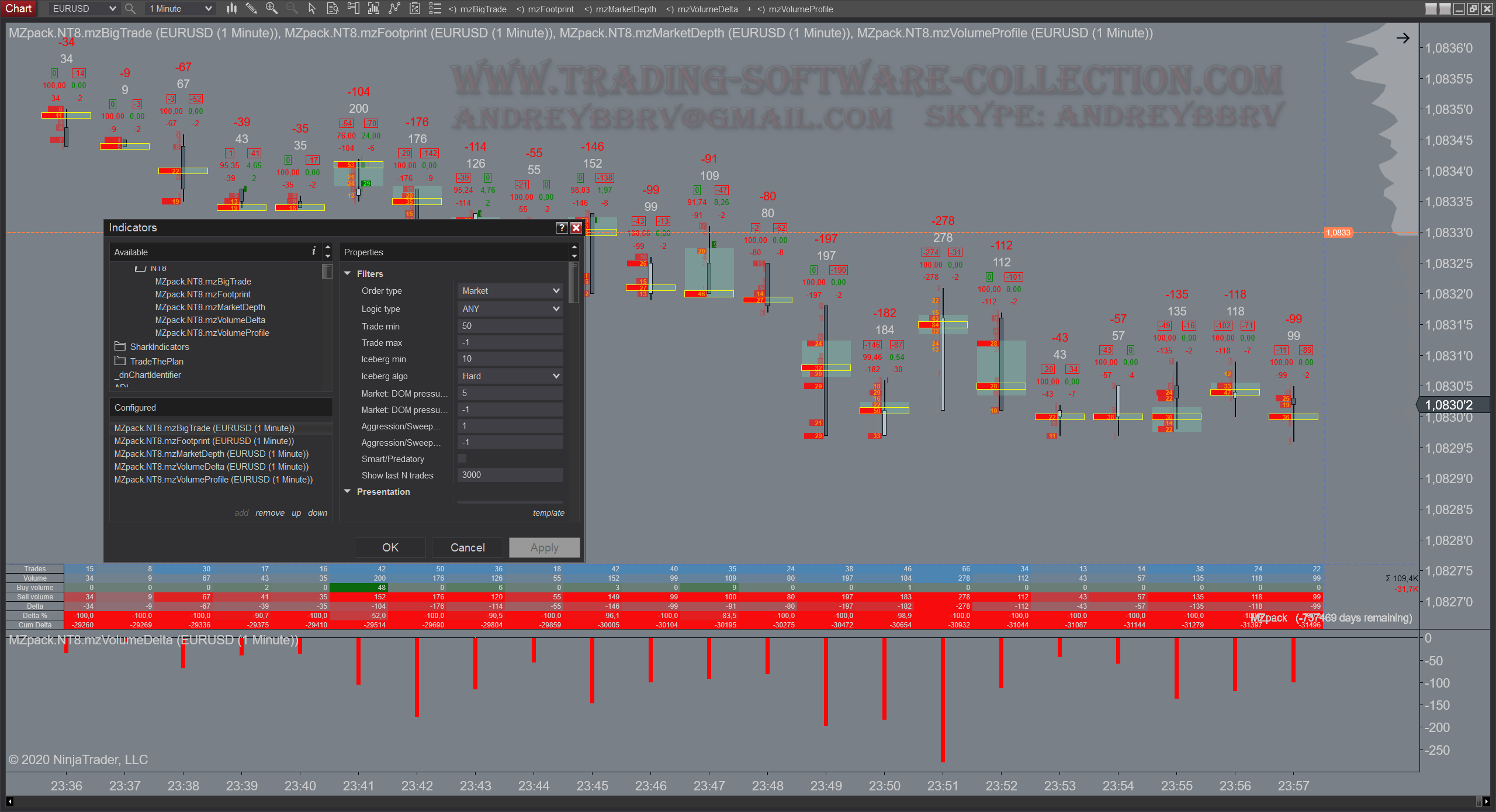Open the bar type chart style icon
Image resolution: width=1496 pixels, height=812 pixels.
231,9
